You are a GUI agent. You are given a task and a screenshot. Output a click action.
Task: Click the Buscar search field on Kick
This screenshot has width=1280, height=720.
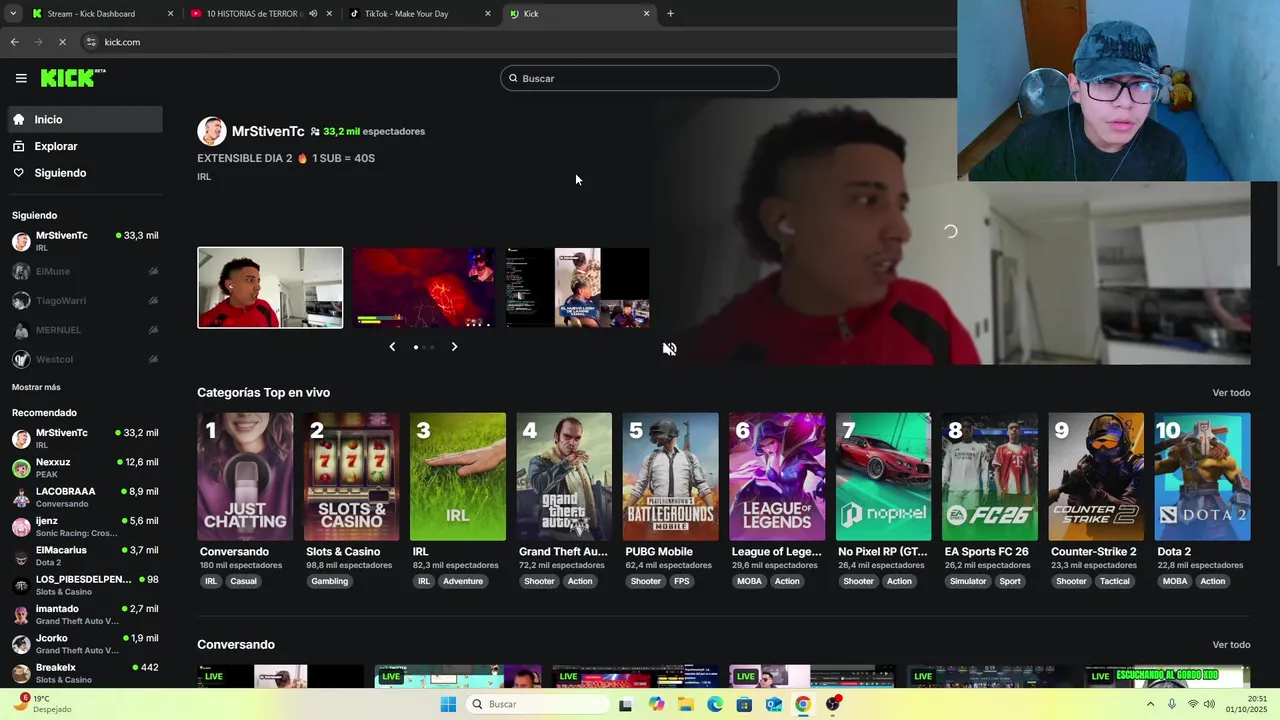[x=639, y=78]
